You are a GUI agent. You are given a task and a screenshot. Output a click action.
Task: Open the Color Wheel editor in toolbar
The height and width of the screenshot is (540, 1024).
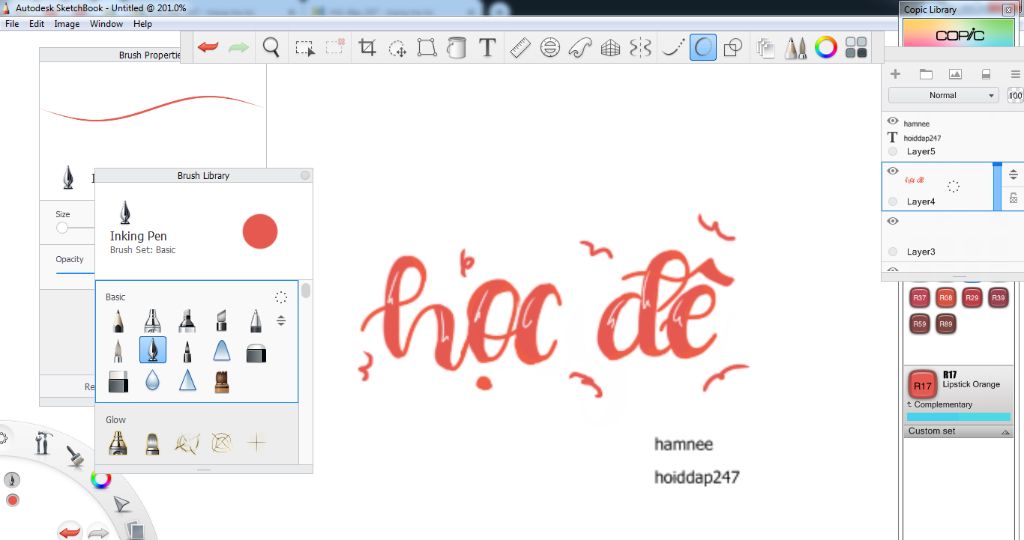pyautogui.click(x=825, y=48)
